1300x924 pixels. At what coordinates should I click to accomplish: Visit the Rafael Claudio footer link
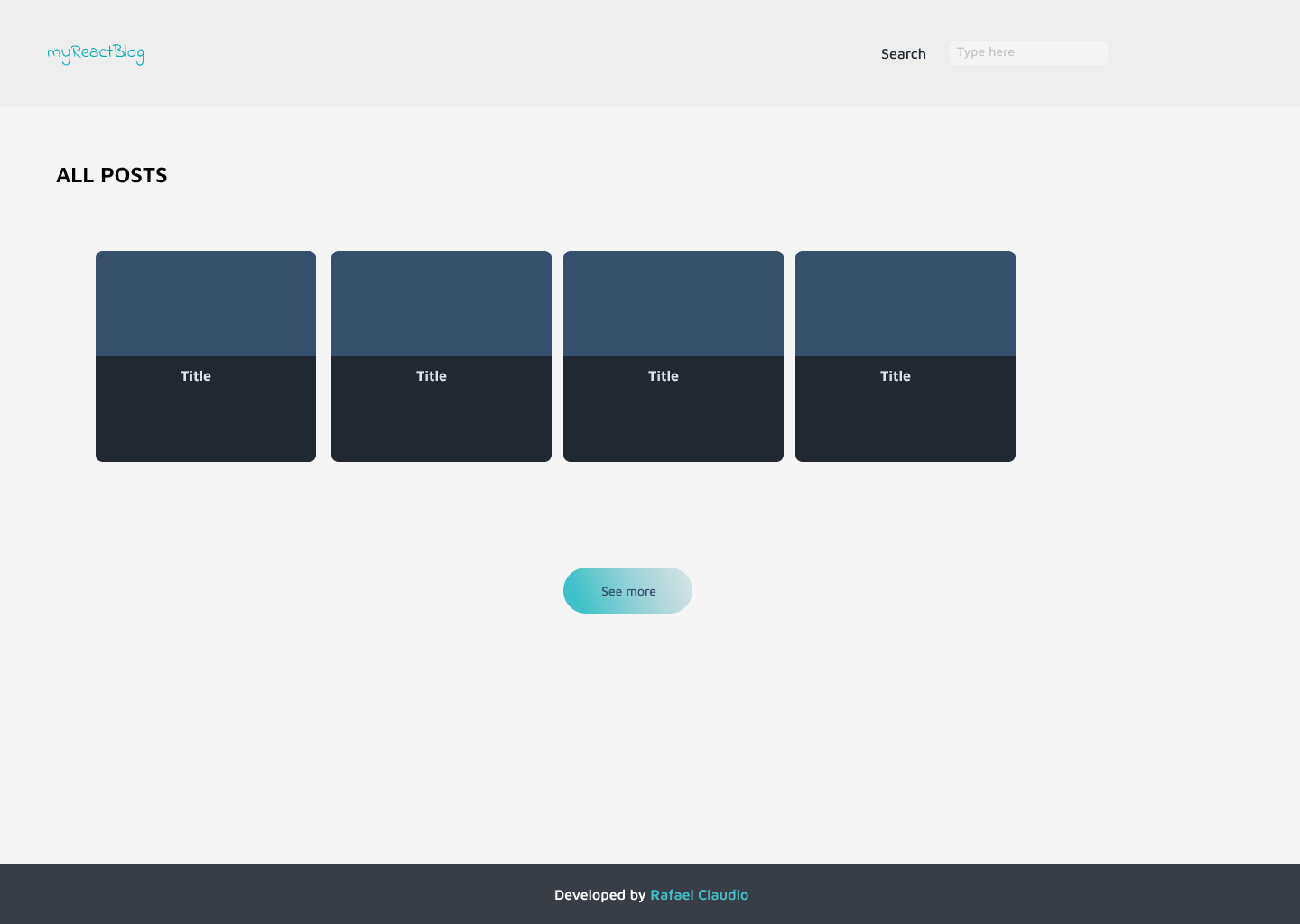click(700, 895)
